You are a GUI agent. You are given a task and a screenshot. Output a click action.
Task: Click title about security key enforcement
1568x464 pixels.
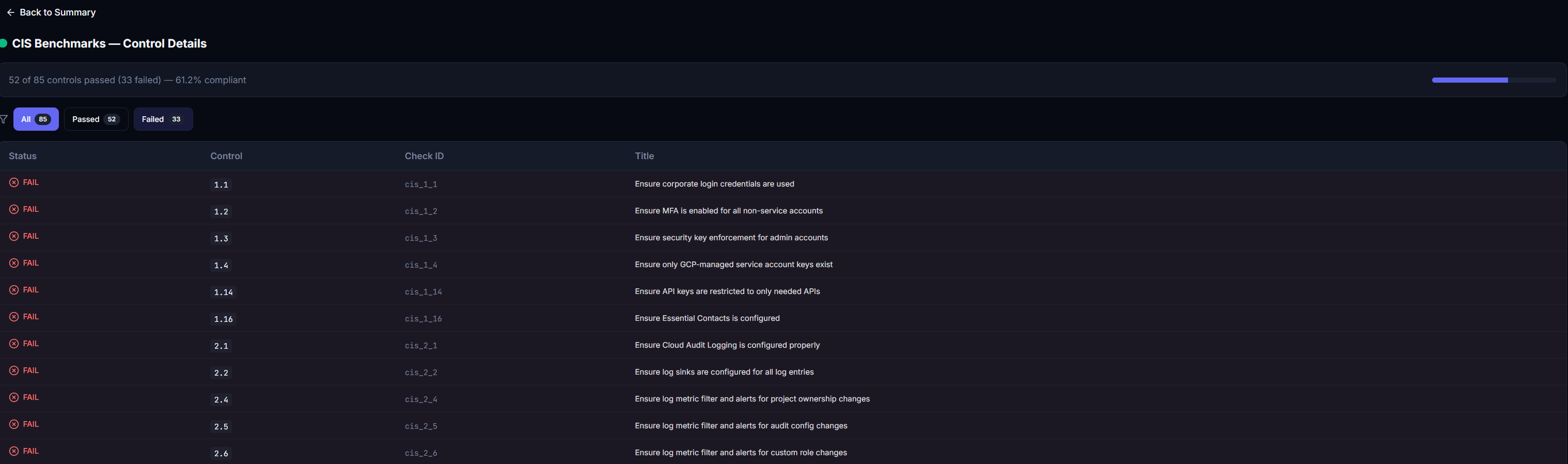click(x=731, y=238)
